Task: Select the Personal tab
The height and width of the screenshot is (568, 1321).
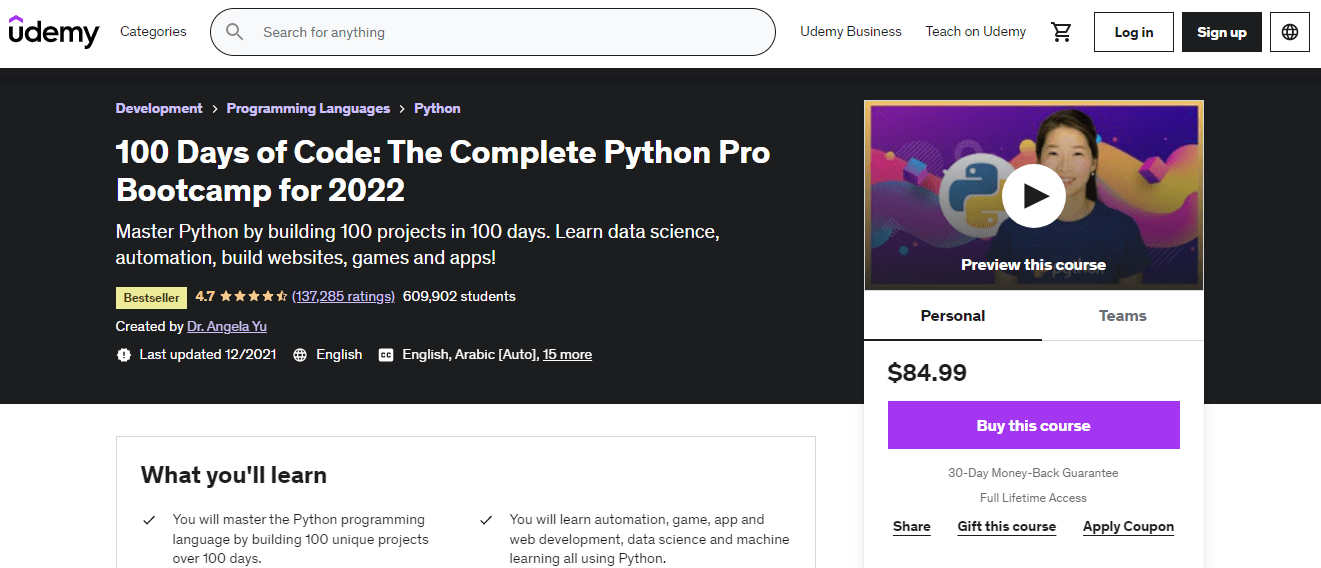Action: [953, 316]
